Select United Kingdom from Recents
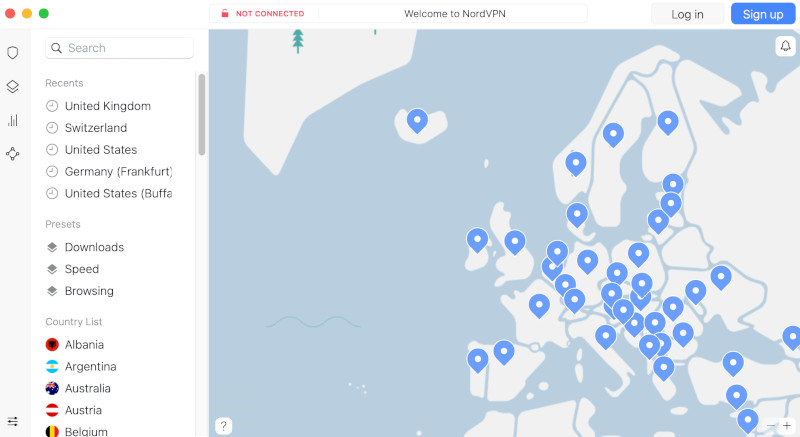The image size is (800, 437). pos(108,106)
